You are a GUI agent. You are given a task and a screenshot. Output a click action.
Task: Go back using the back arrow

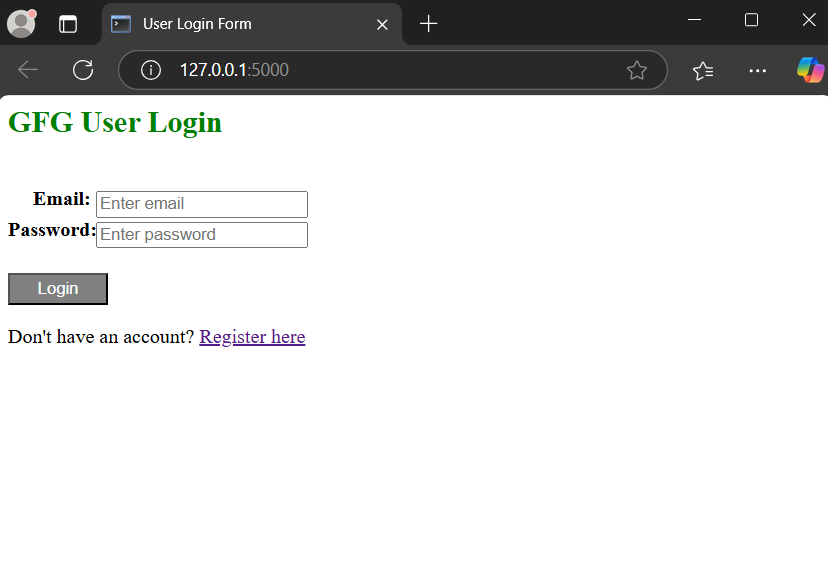coord(28,70)
